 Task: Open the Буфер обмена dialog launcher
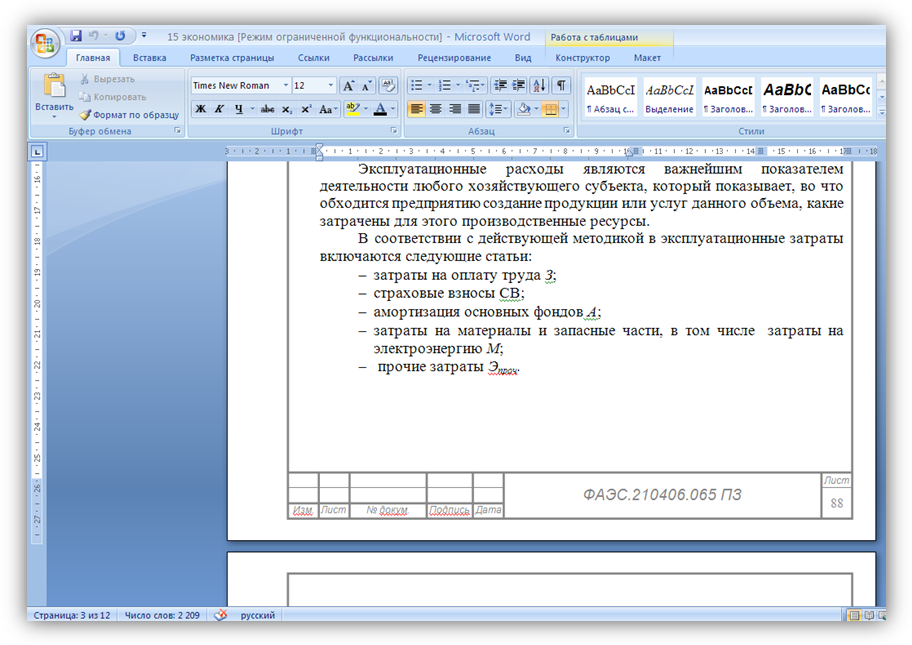click(177, 131)
